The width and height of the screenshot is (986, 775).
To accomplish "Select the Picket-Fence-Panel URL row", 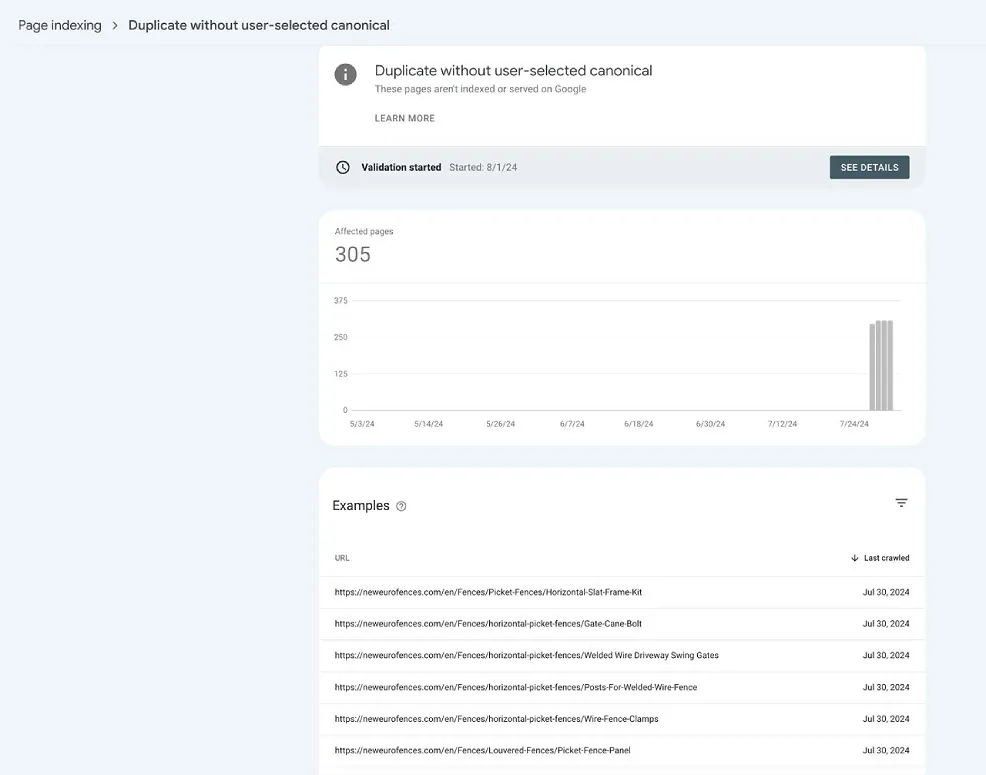I will 482,751.
